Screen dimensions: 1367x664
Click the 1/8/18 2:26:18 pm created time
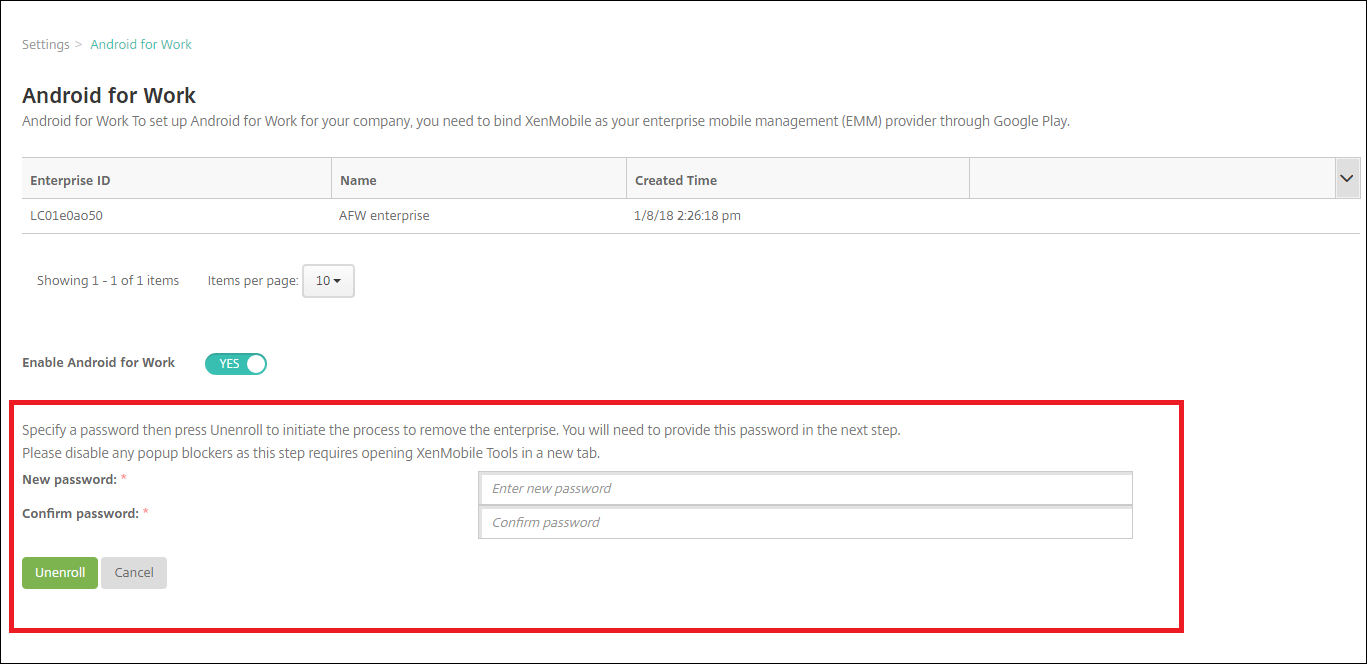pyautogui.click(x=688, y=216)
